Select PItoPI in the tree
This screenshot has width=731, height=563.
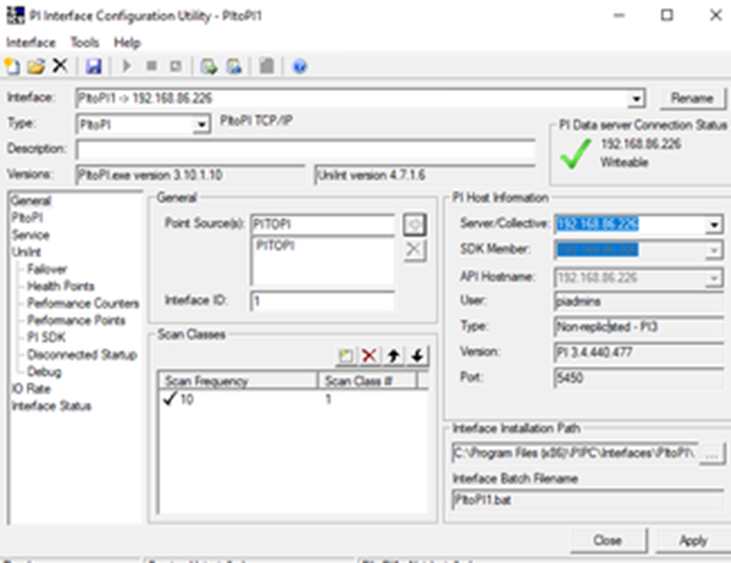click(x=27, y=218)
